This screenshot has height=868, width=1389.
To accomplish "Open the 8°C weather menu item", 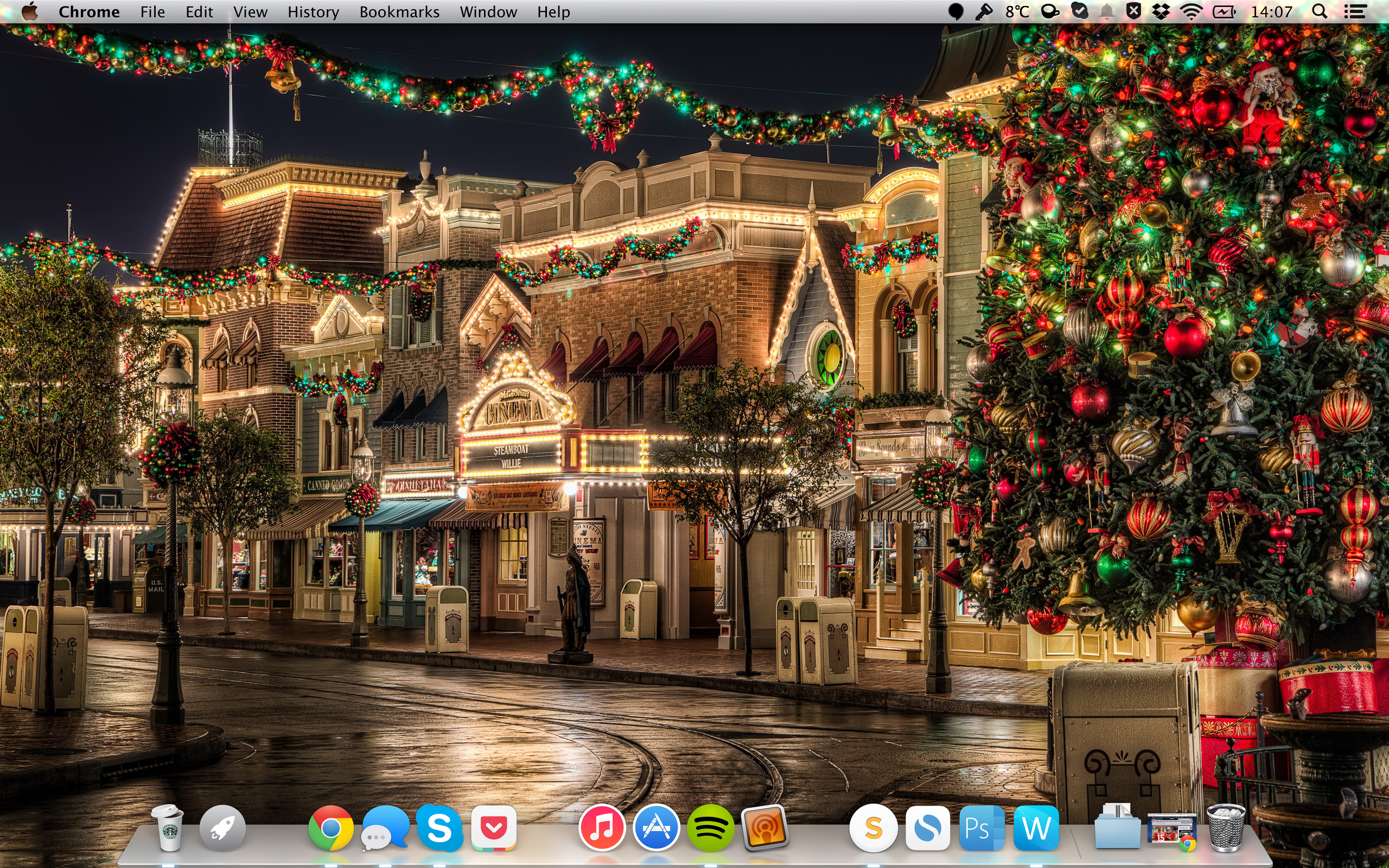I will click(1017, 11).
